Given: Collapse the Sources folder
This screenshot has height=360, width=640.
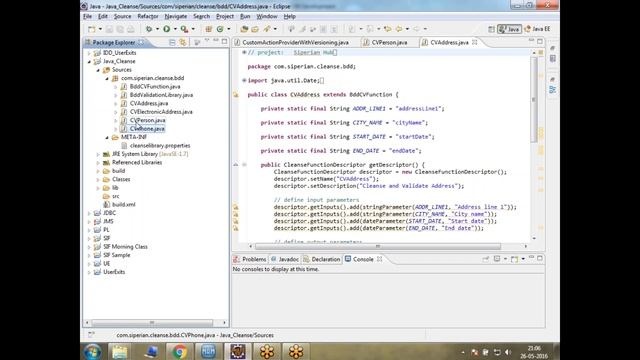Looking at the screenshot, I should pyautogui.click(x=98, y=70).
